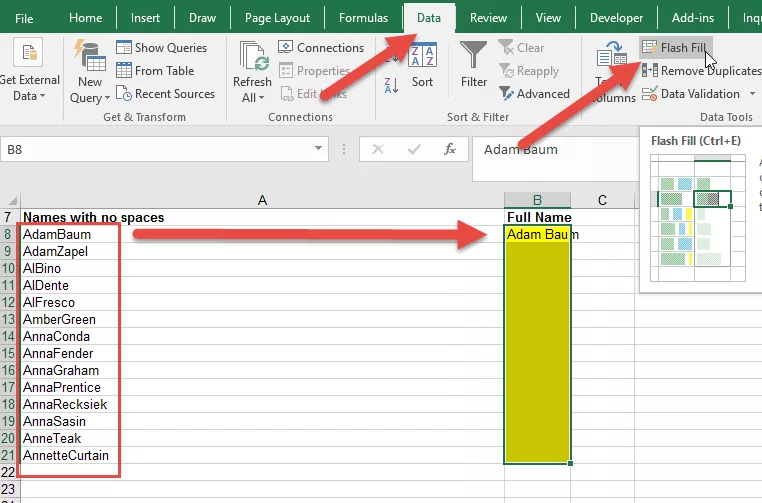The height and width of the screenshot is (503, 762).
Task: Select row 22 header
Action: (x=8, y=472)
